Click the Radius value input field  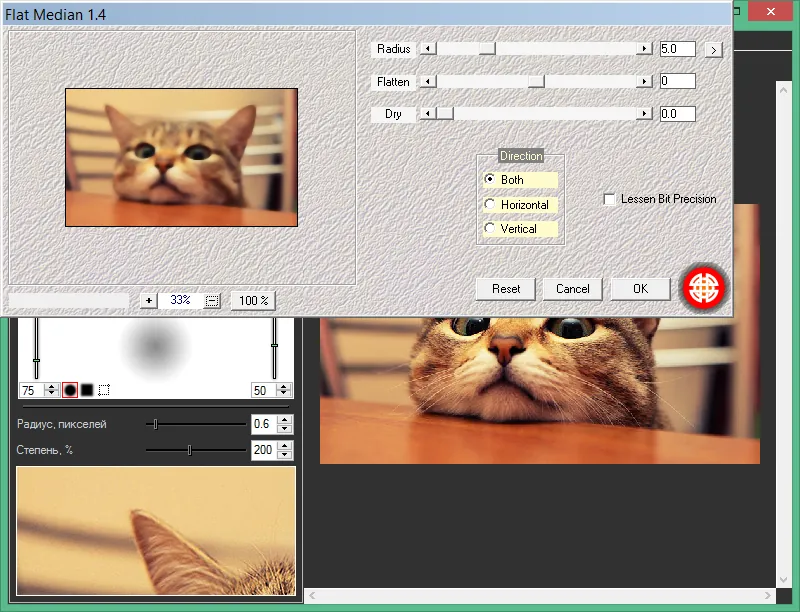coord(678,49)
